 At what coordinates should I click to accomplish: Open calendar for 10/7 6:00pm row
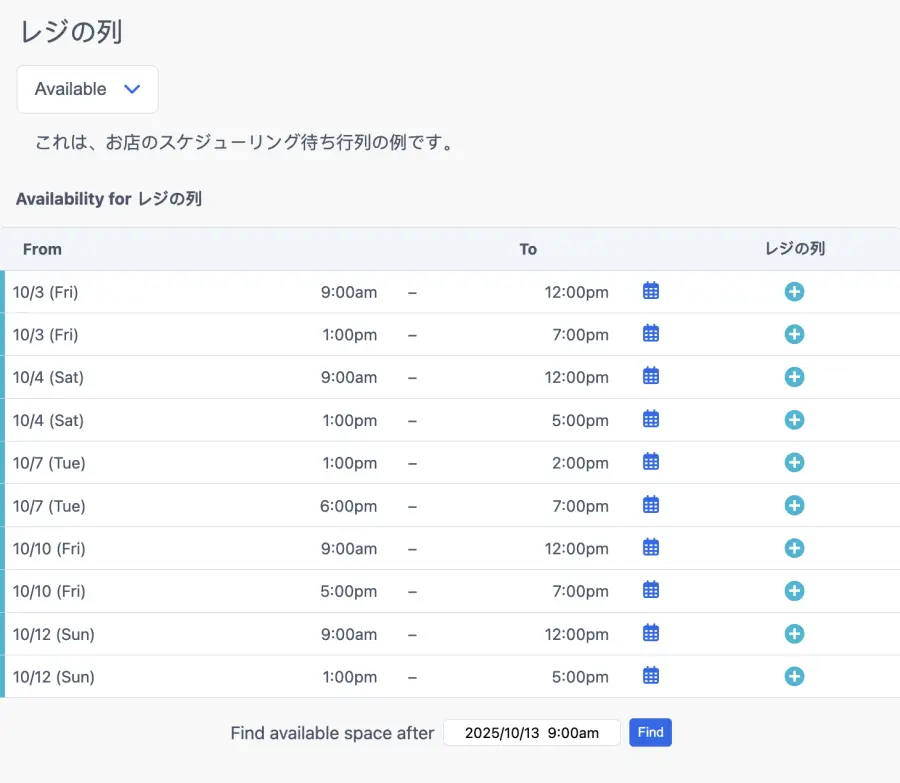pyautogui.click(x=651, y=505)
